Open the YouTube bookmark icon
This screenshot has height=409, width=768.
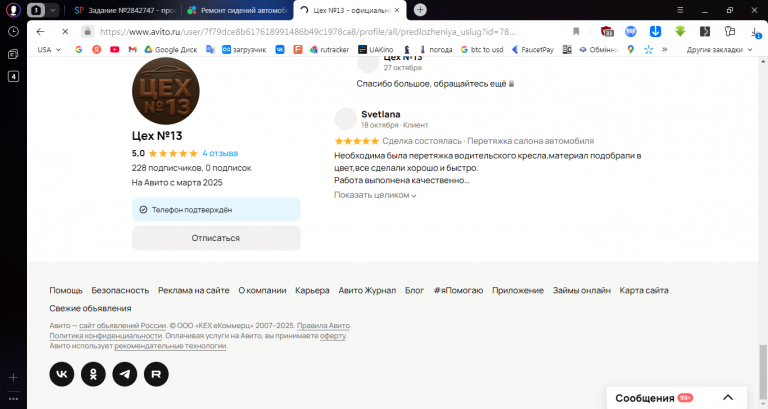[x=115, y=49]
